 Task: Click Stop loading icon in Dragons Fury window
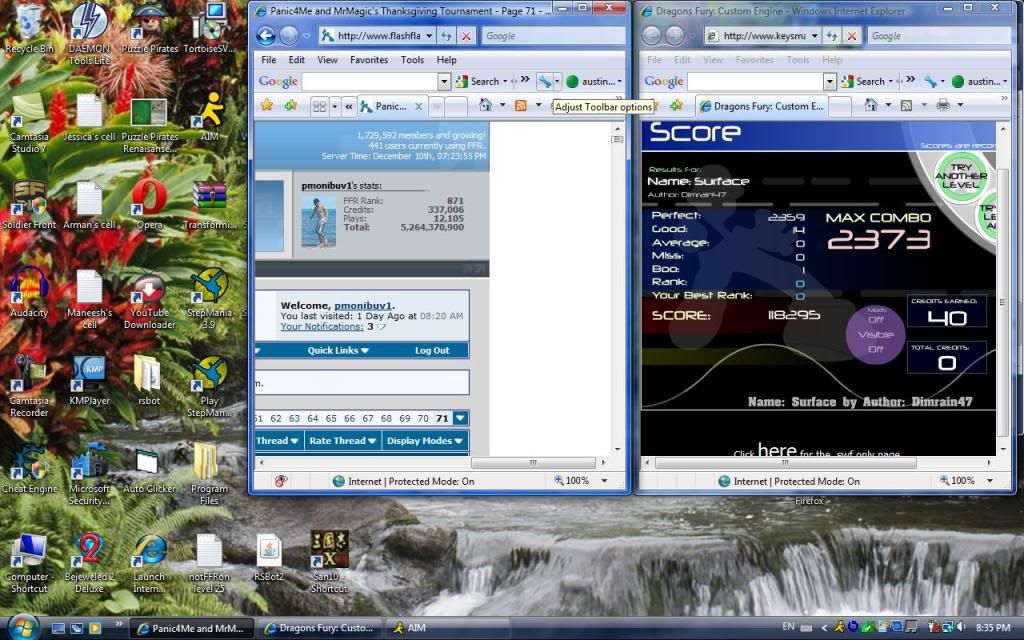coord(852,36)
